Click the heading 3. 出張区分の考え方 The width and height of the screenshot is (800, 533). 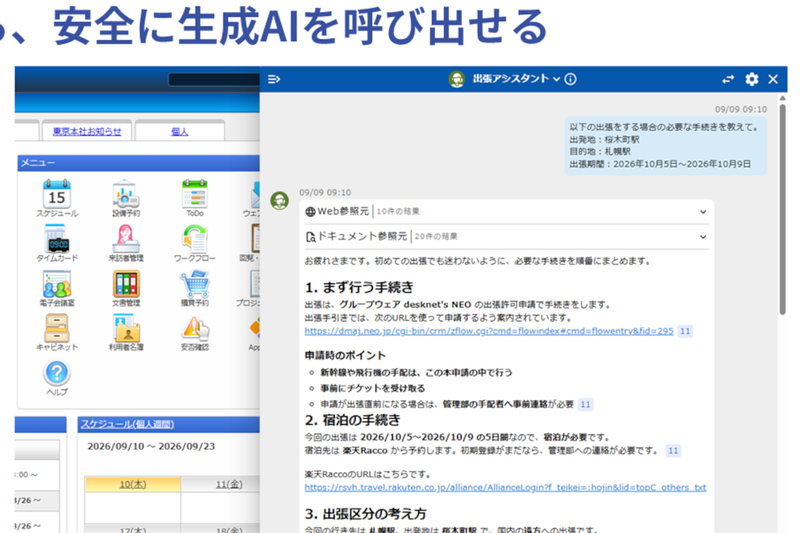pos(365,514)
